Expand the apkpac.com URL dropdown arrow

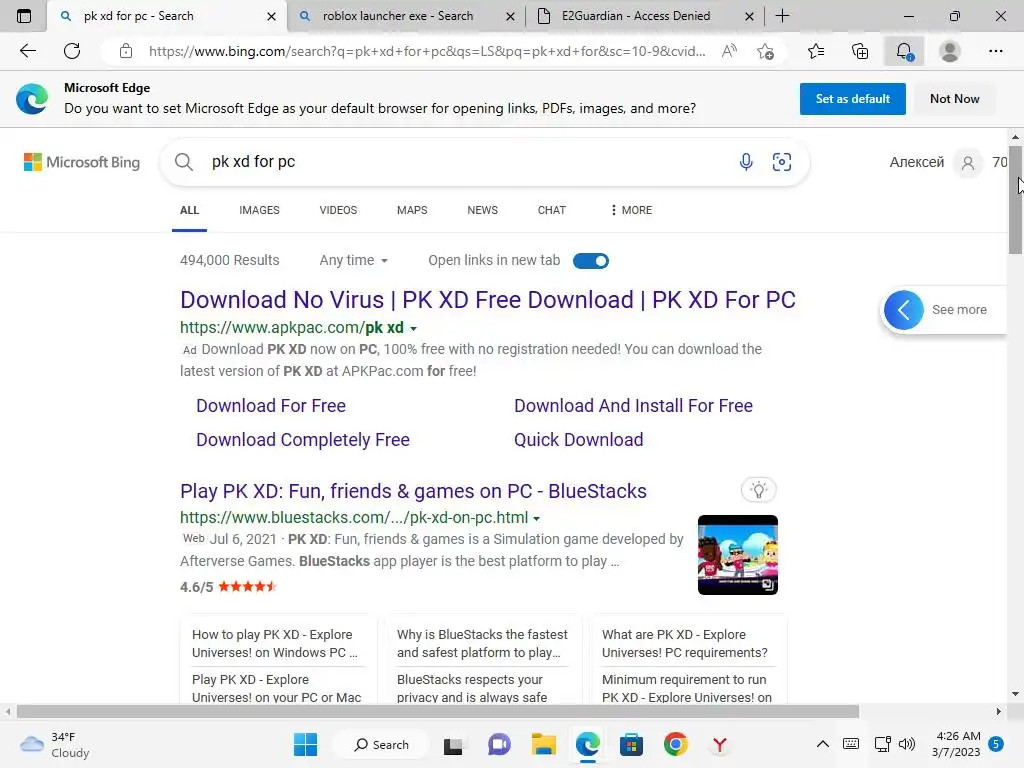coord(413,328)
